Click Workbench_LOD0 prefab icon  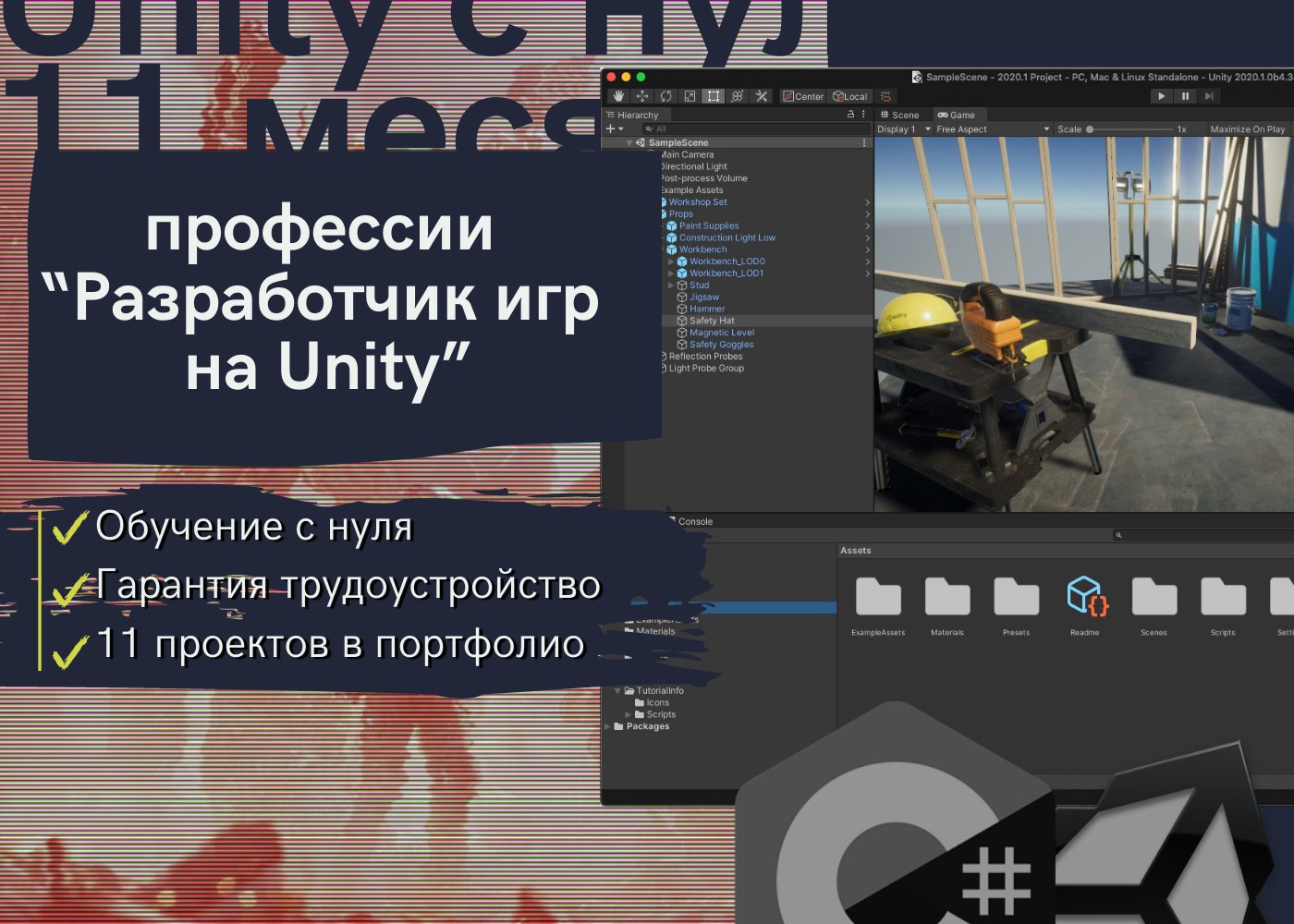[682, 261]
